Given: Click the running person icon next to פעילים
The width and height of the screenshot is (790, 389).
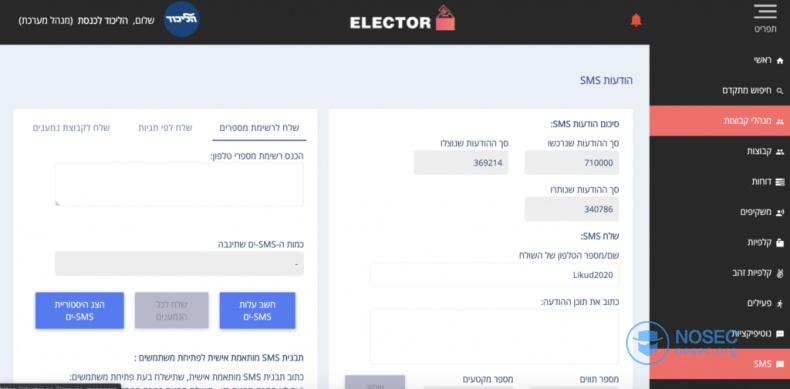Looking at the screenshot, I should [780, 303].
